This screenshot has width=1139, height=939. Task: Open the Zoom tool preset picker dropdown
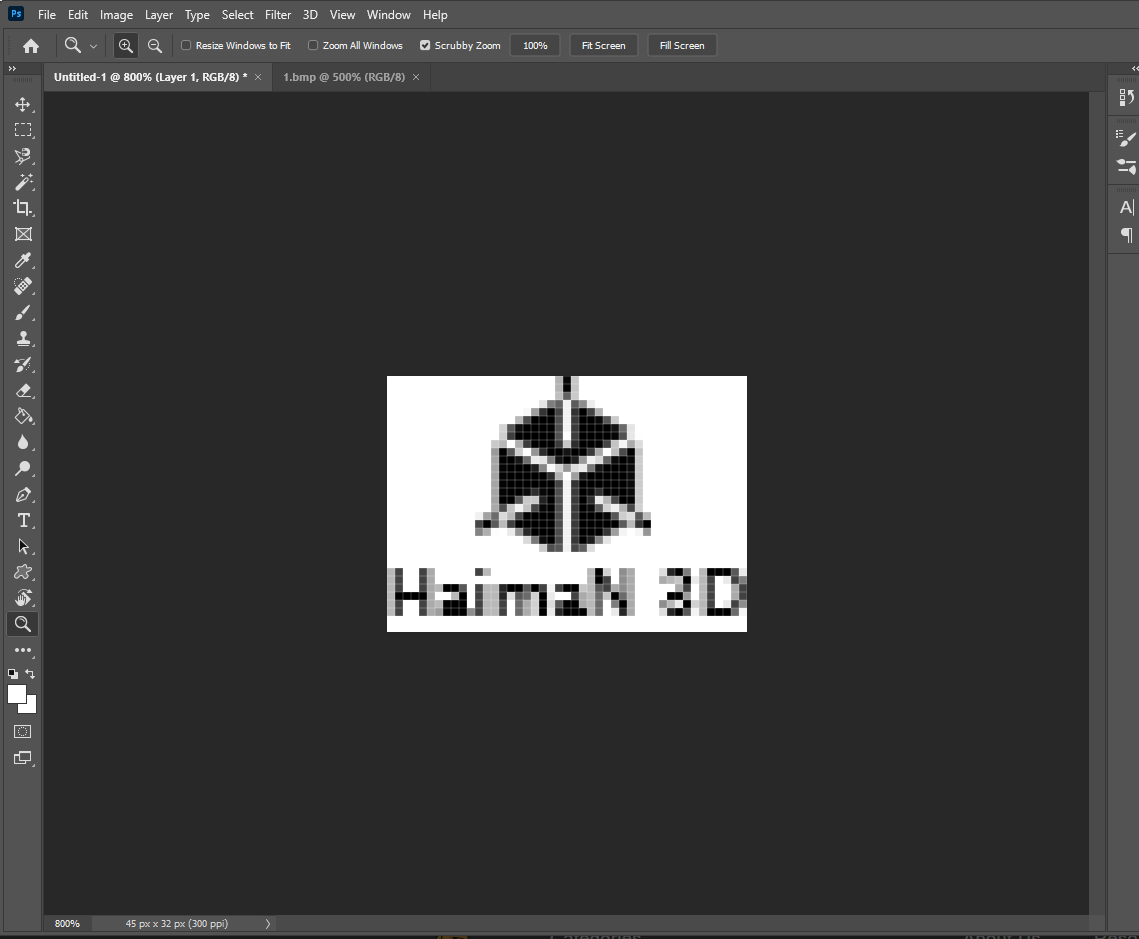coord(93,46)
